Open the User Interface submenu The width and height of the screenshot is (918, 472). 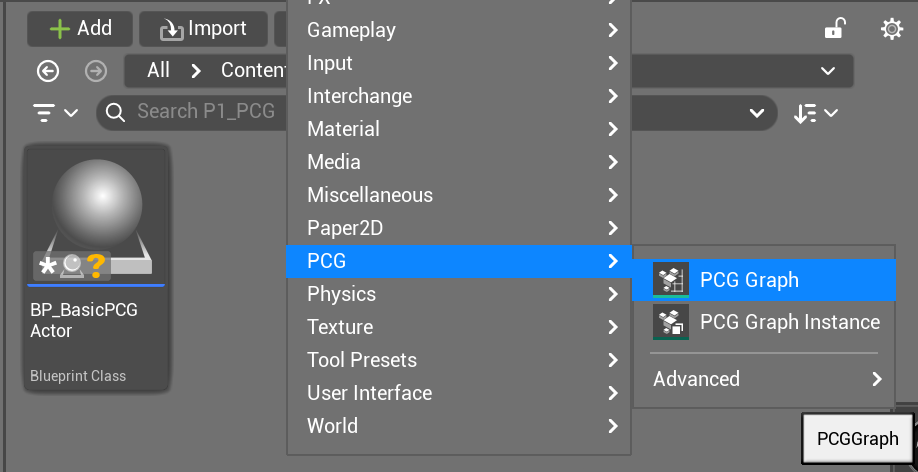click(x=458, y=393)
